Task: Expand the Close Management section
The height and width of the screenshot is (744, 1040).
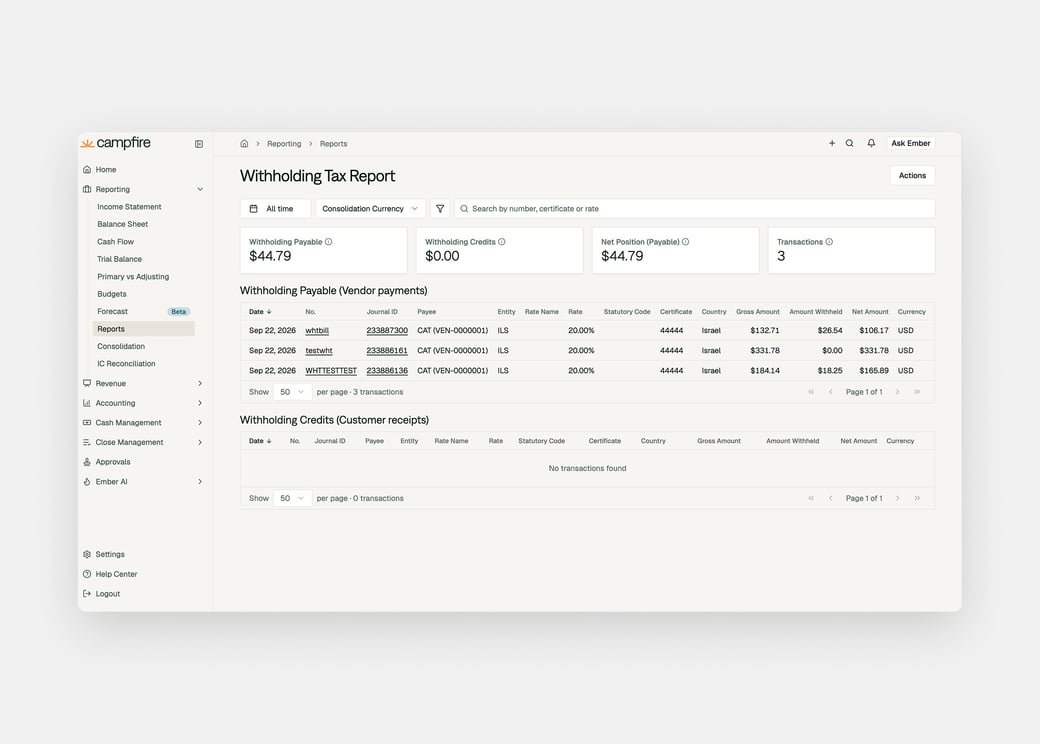Action: 200,442
